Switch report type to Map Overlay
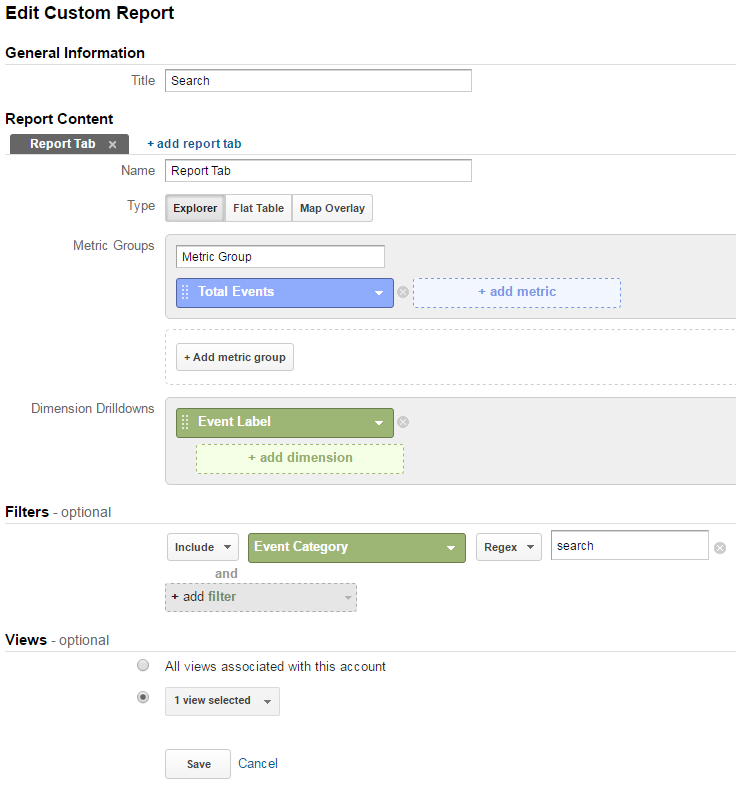The height and width of the screenshot is (785, 736). click(332, 208)
